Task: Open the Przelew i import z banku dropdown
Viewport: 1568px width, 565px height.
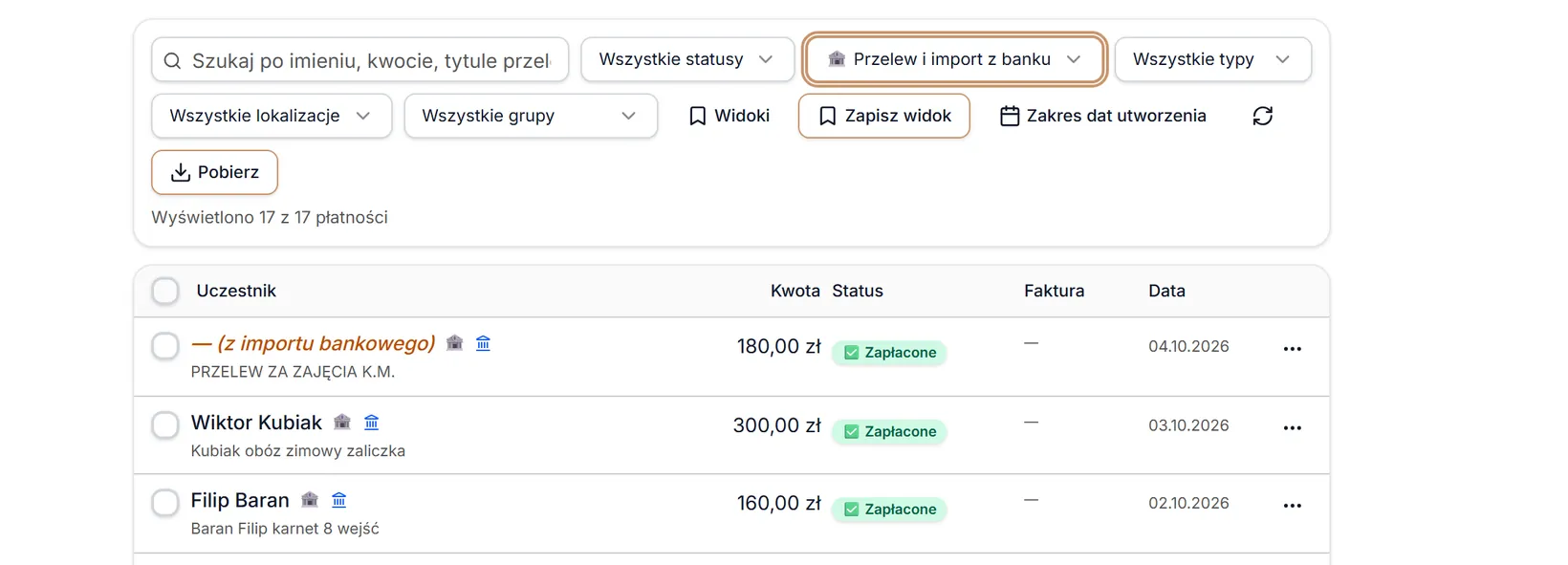Action: [x=954, y=59]
